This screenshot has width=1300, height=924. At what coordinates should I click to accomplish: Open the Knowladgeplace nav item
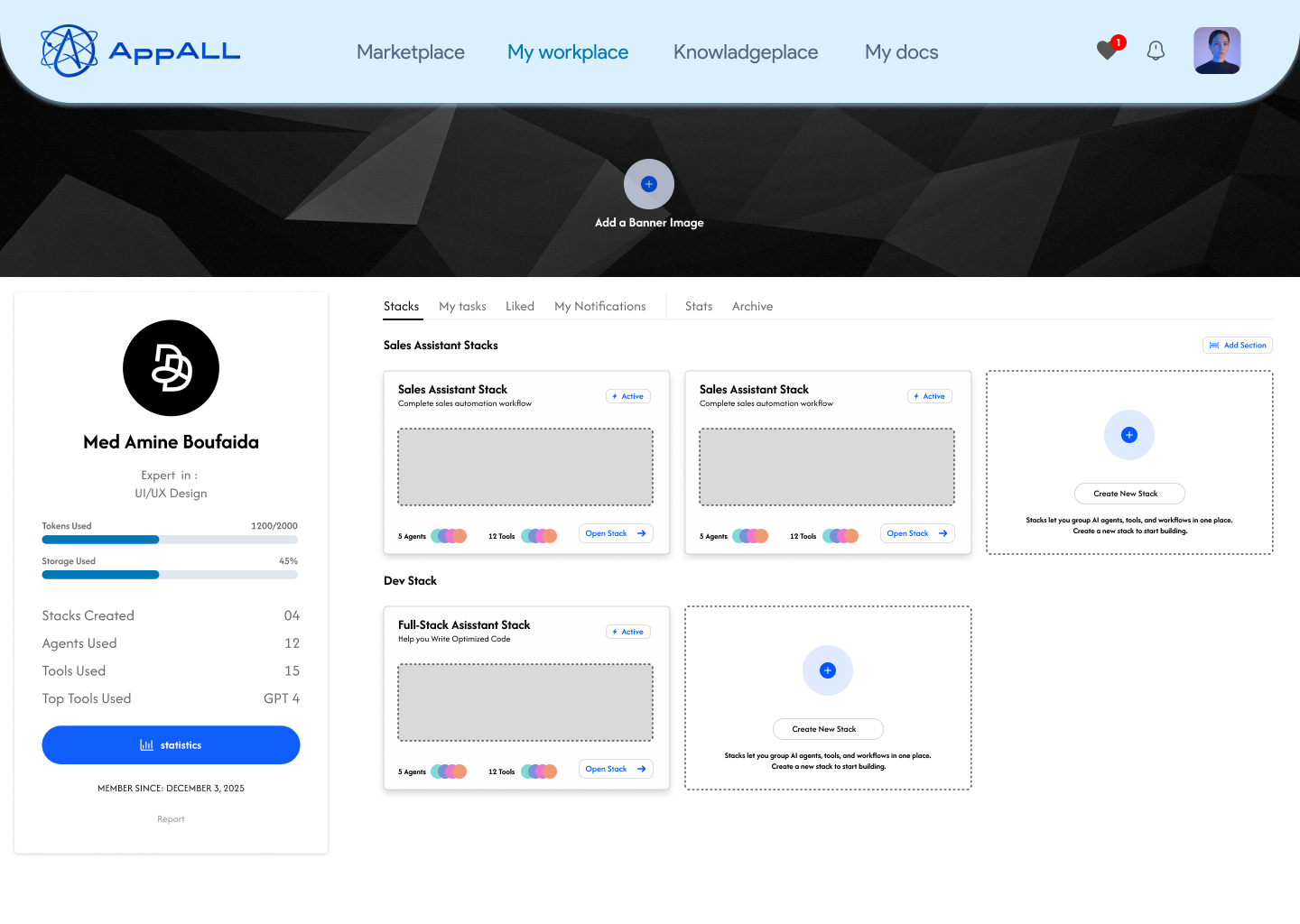click(x=746, y=52)
